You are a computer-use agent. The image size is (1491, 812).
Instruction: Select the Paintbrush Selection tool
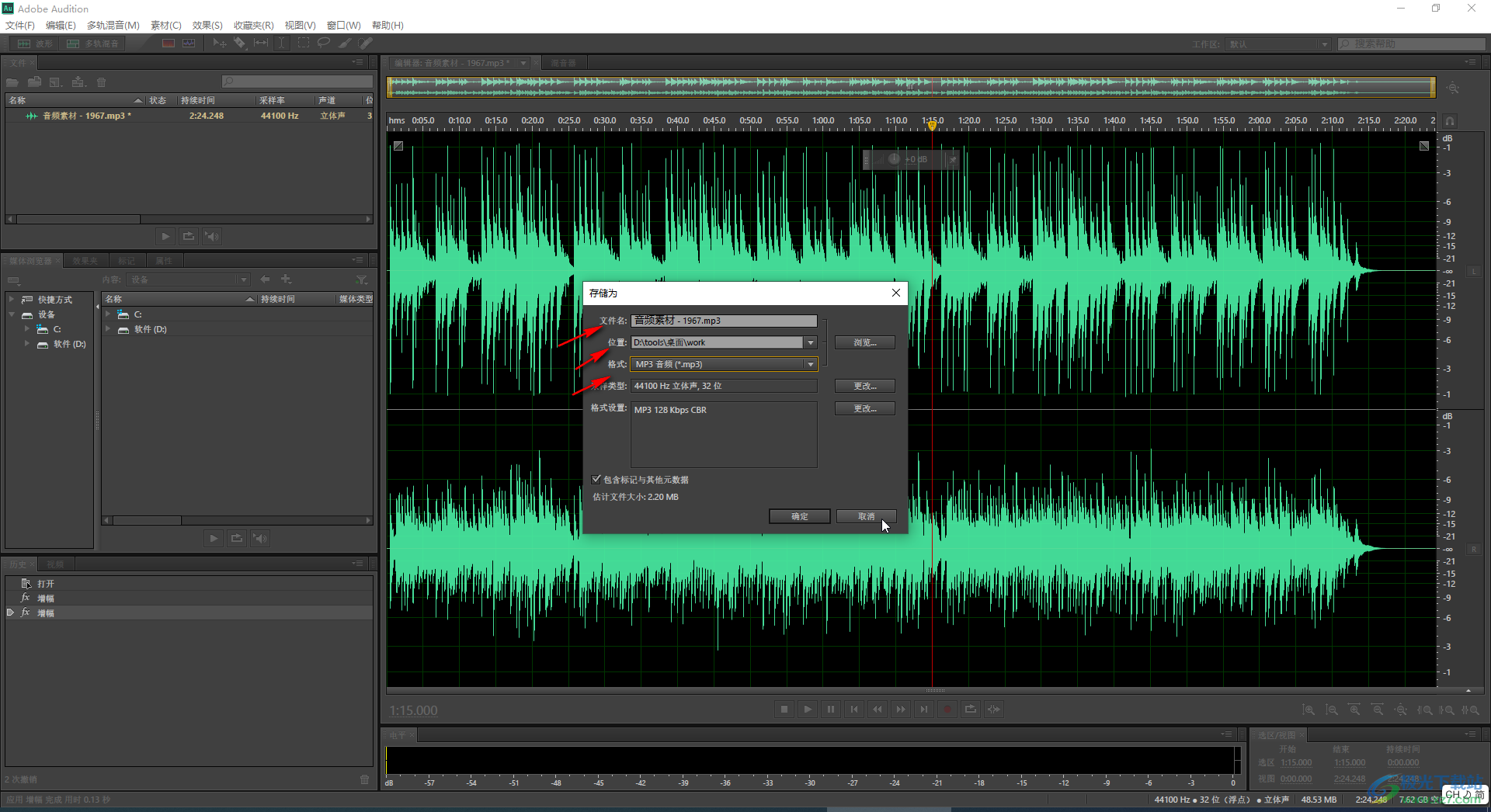coord(345,43)
